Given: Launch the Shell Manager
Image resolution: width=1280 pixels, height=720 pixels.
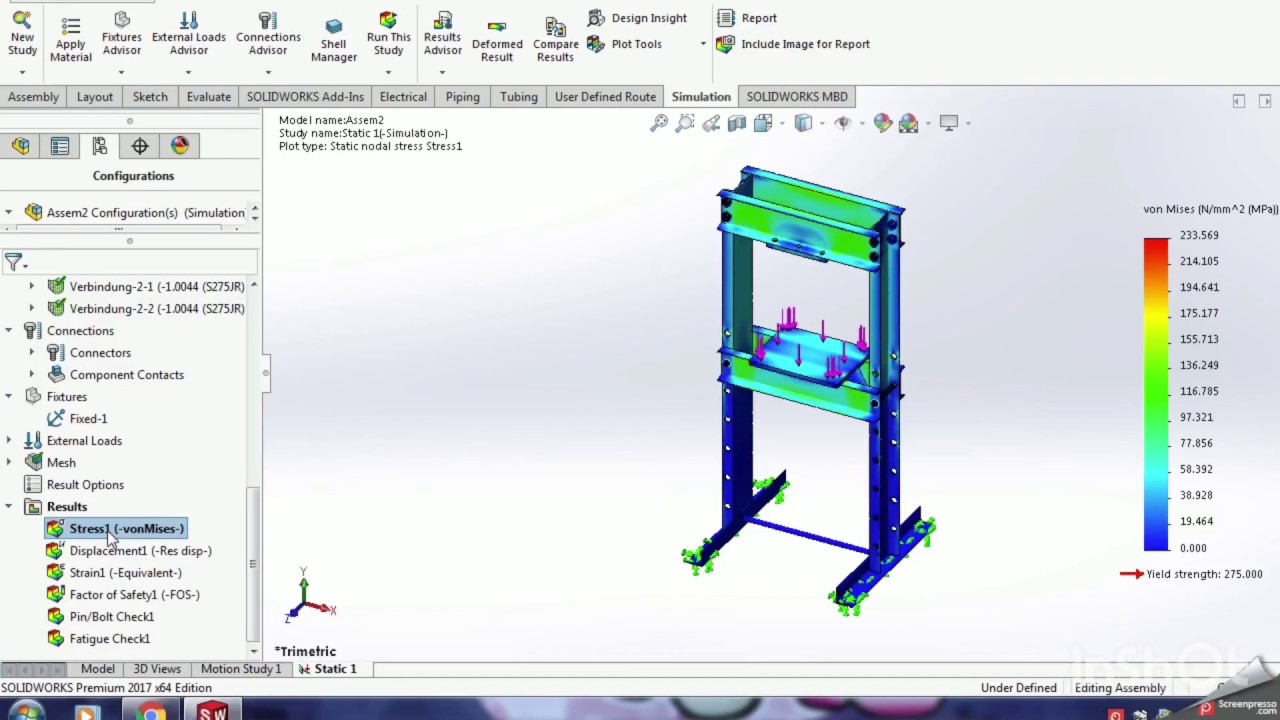Looking at the screenshot, I should pyautogui.click(x=334, y=40).
